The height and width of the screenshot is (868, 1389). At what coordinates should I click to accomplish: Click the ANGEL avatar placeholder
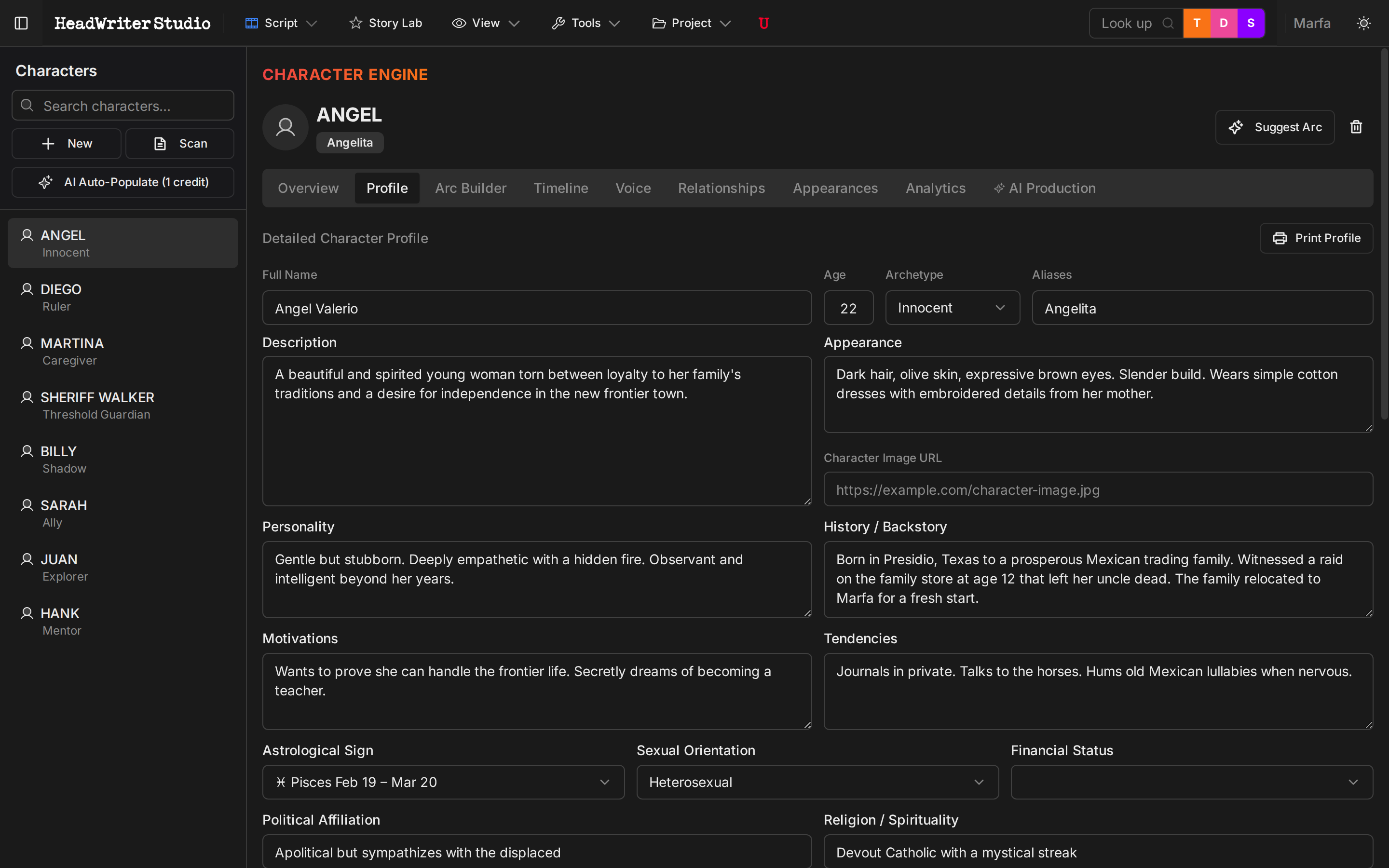pyautogui.click(x=285, y=127)
